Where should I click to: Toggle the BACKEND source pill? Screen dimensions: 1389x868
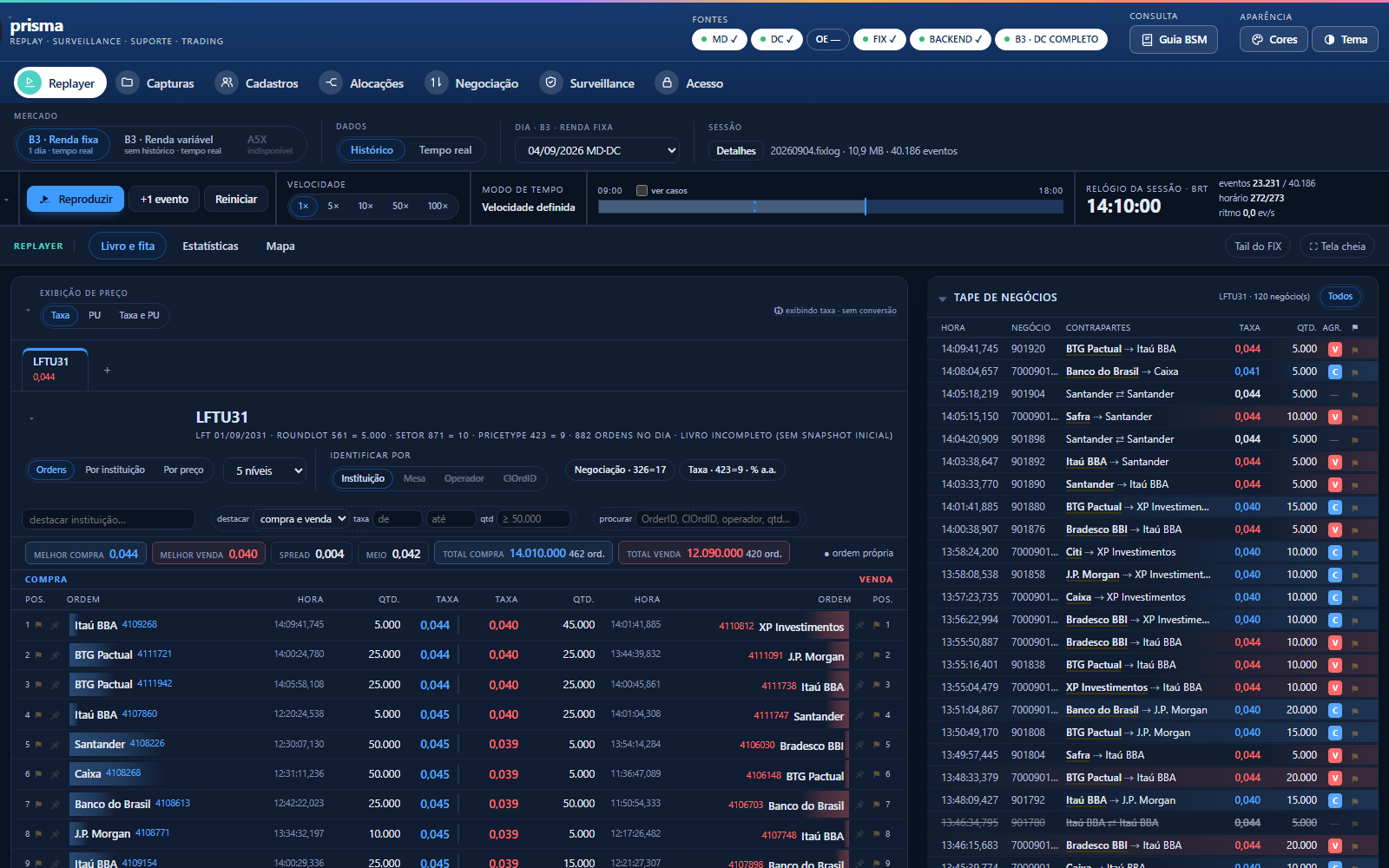[x=951, y=39]
